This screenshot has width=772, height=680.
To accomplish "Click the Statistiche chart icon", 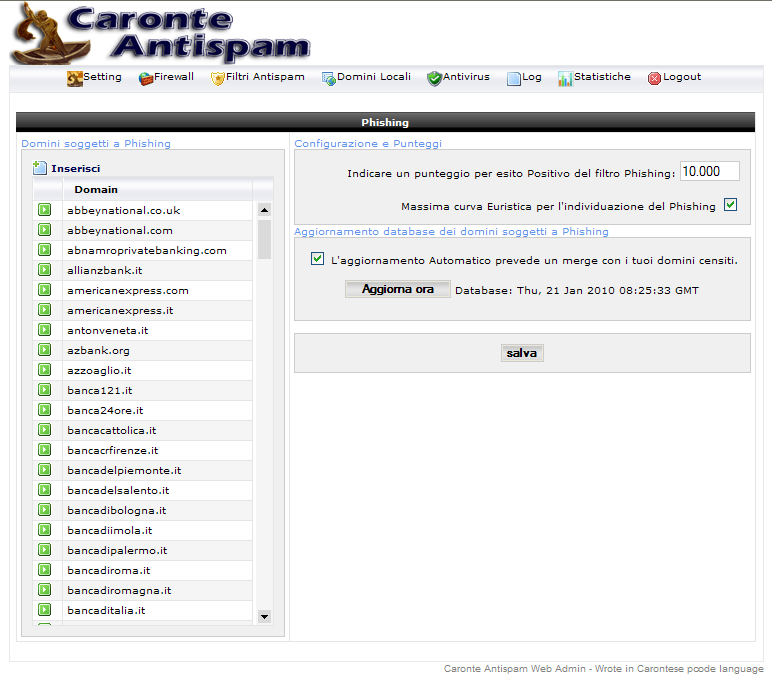I will click(565, 78).
